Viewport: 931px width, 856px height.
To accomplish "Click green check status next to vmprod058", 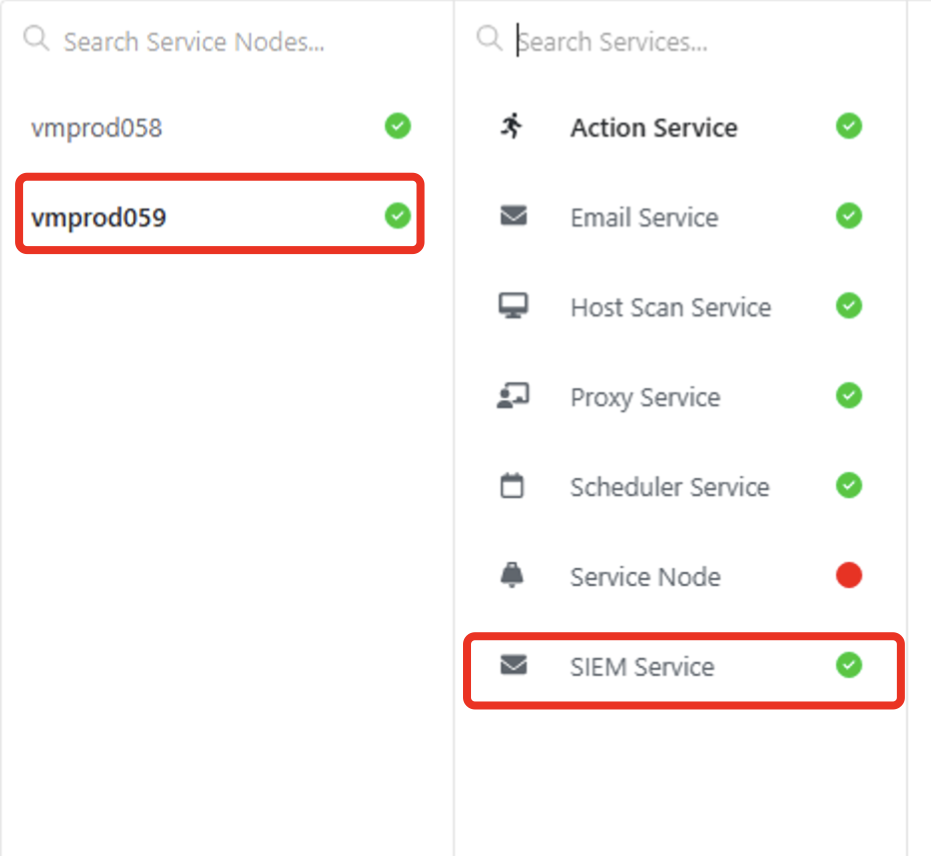I will (x=398, y=126).
